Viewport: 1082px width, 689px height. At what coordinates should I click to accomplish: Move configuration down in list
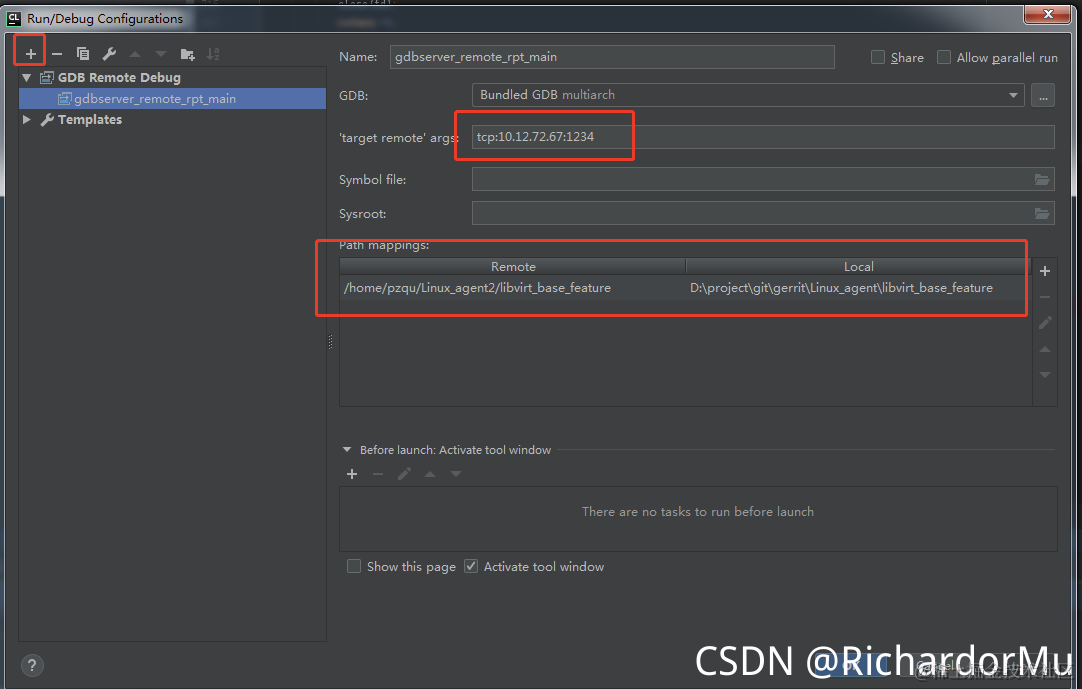(x=161, y=53)
